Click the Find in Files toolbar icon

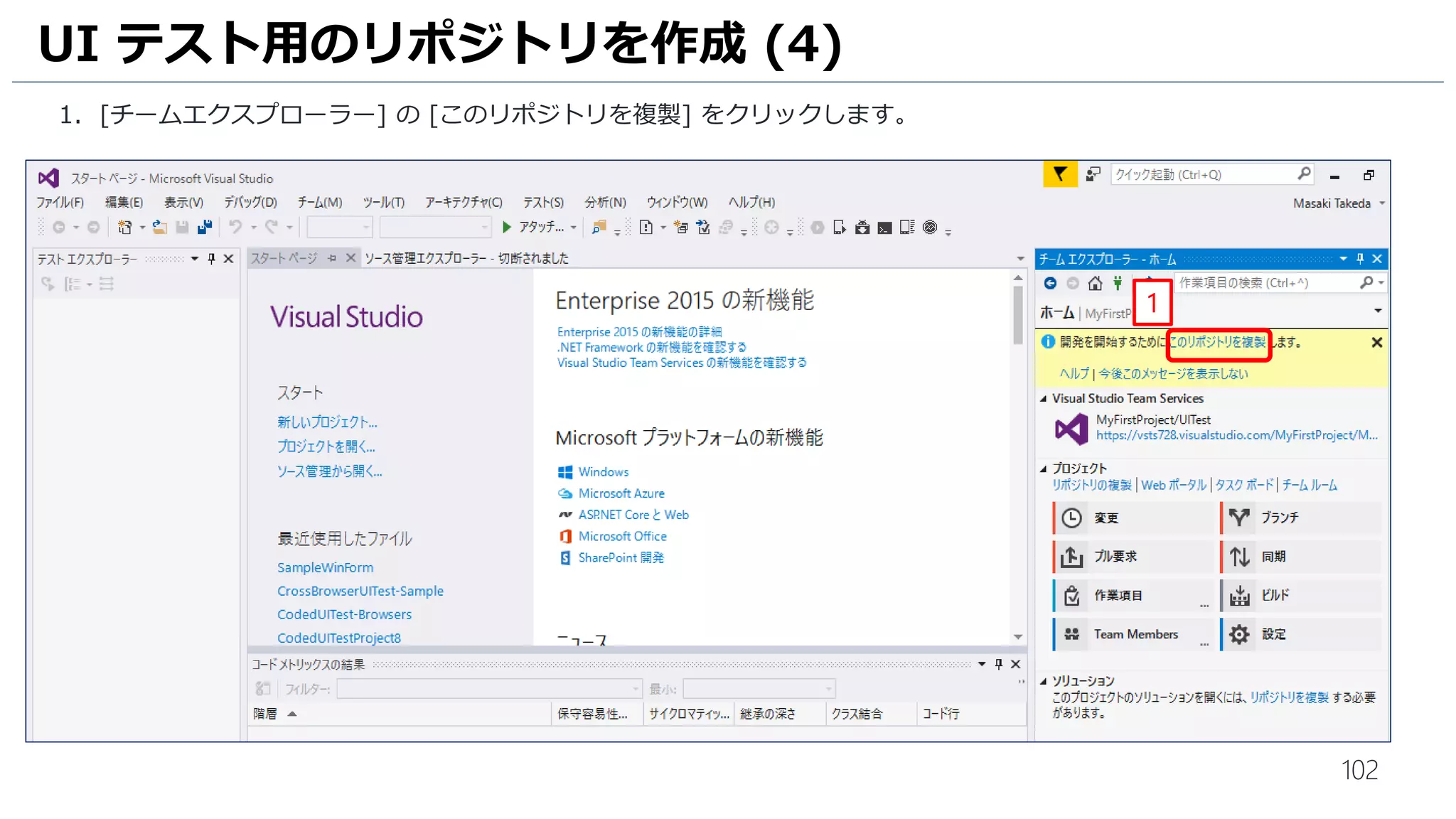point(599,227)
